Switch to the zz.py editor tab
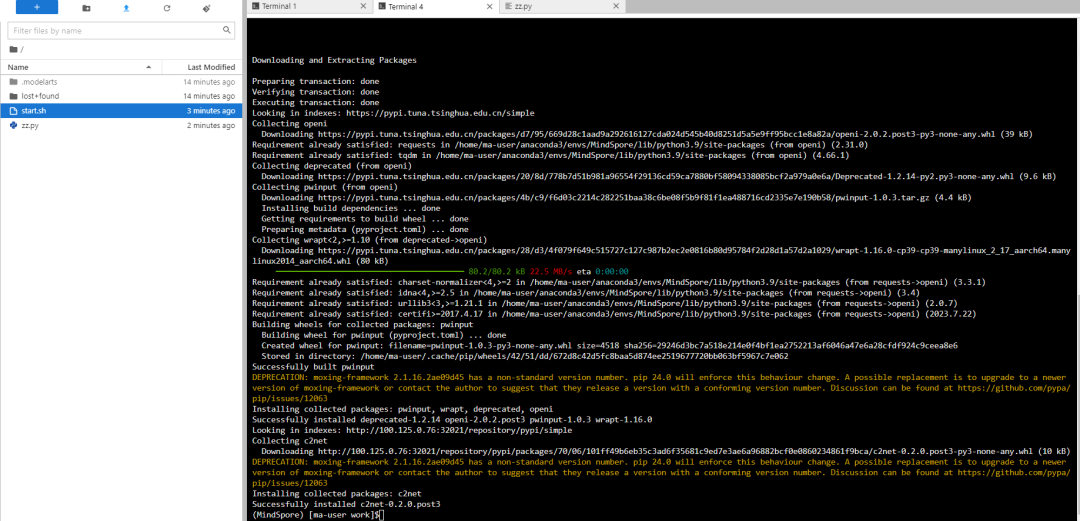 tap(562, 6)
